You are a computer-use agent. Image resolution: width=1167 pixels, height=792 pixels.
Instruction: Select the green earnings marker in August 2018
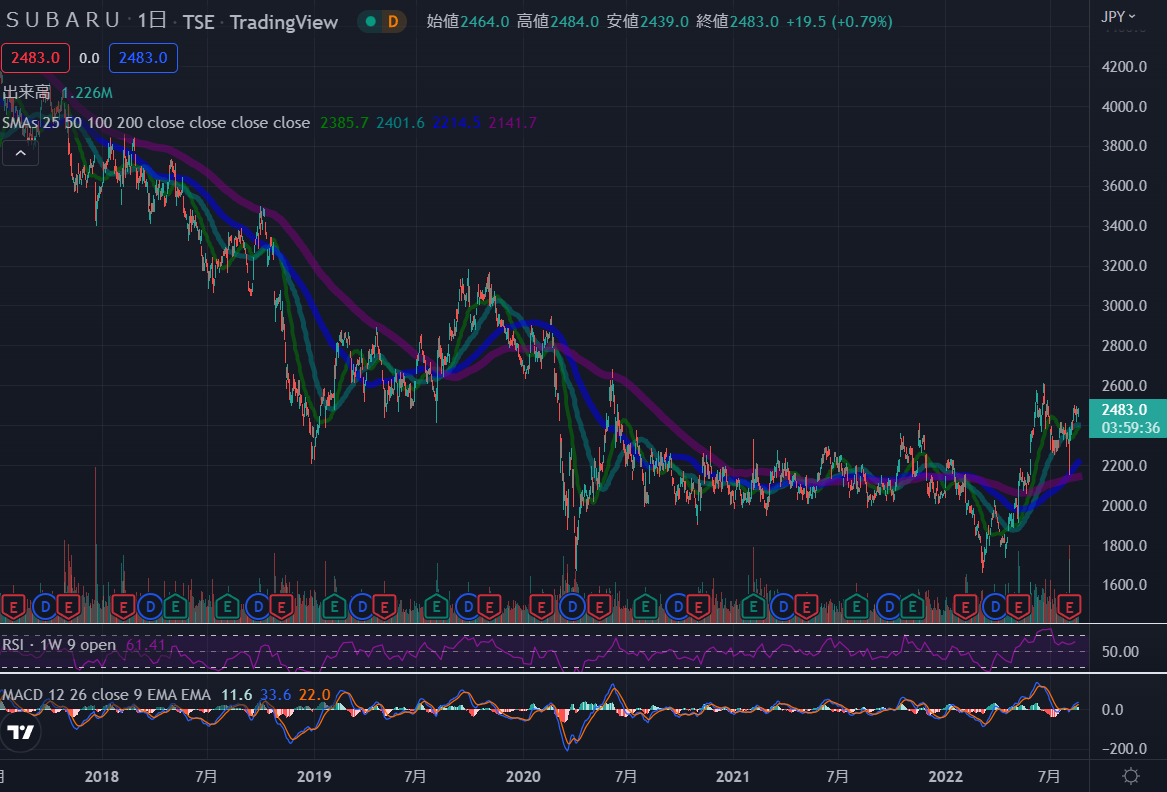227,607
